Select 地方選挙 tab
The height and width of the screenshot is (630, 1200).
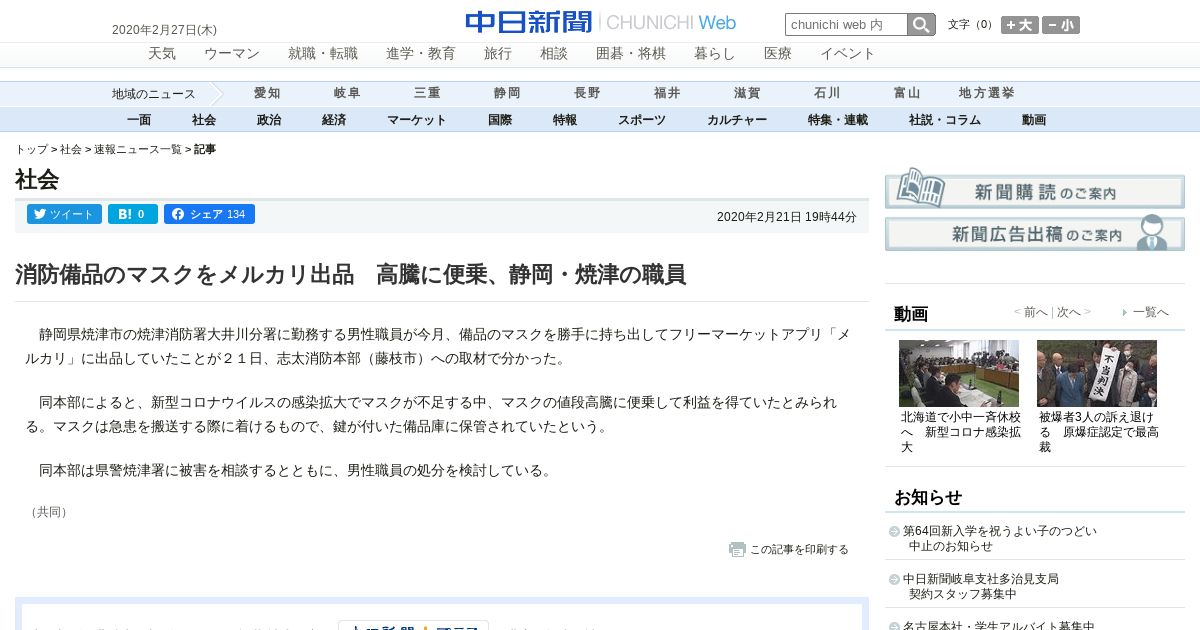pos(987,93)
